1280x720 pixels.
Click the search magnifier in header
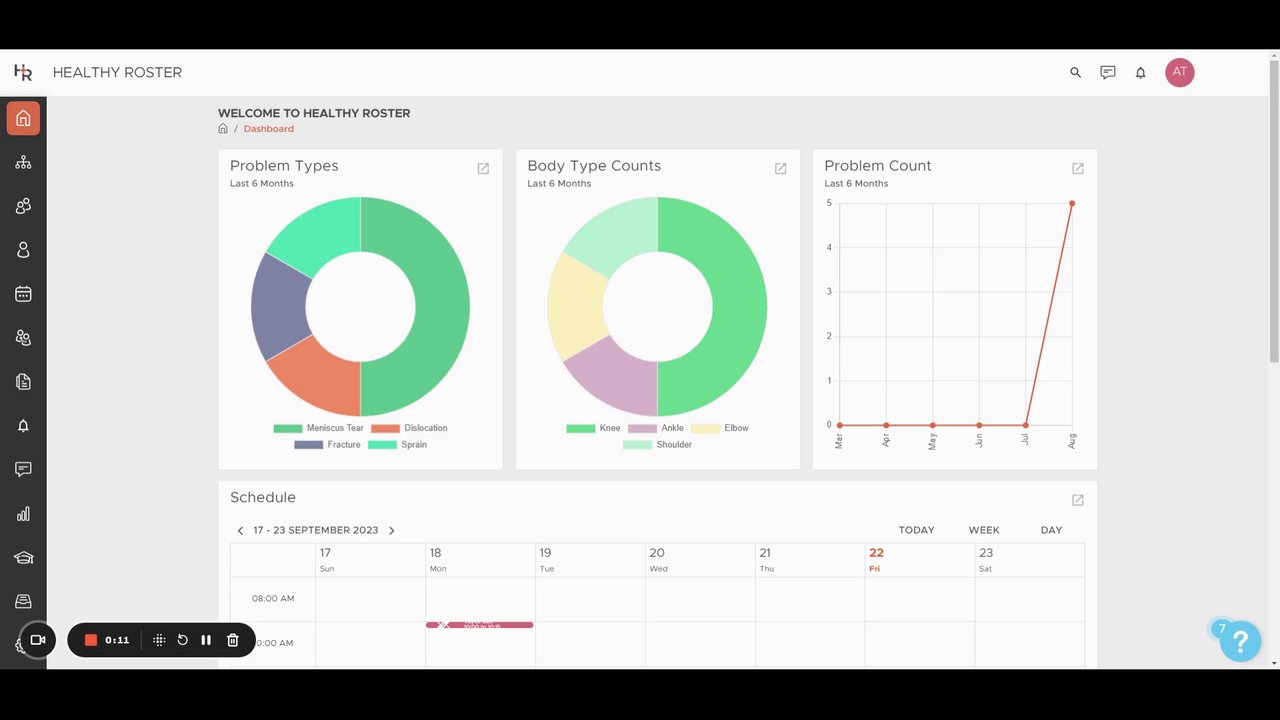click(x=1076, y=72)
